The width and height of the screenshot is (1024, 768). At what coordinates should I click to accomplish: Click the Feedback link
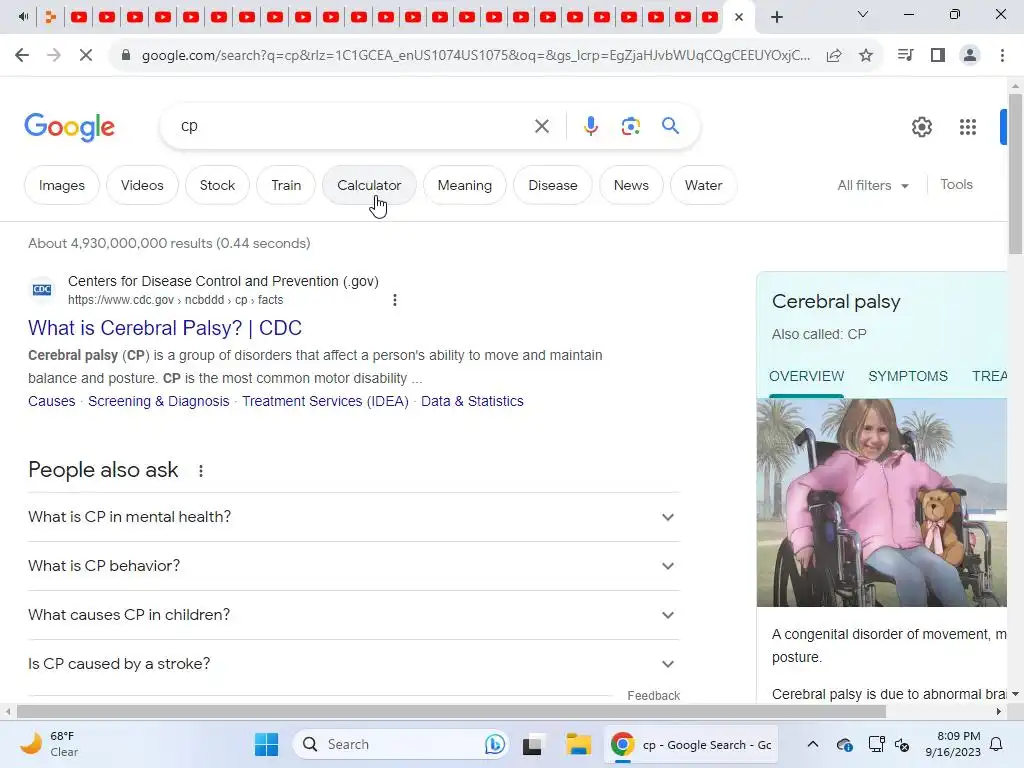[654, 696]
